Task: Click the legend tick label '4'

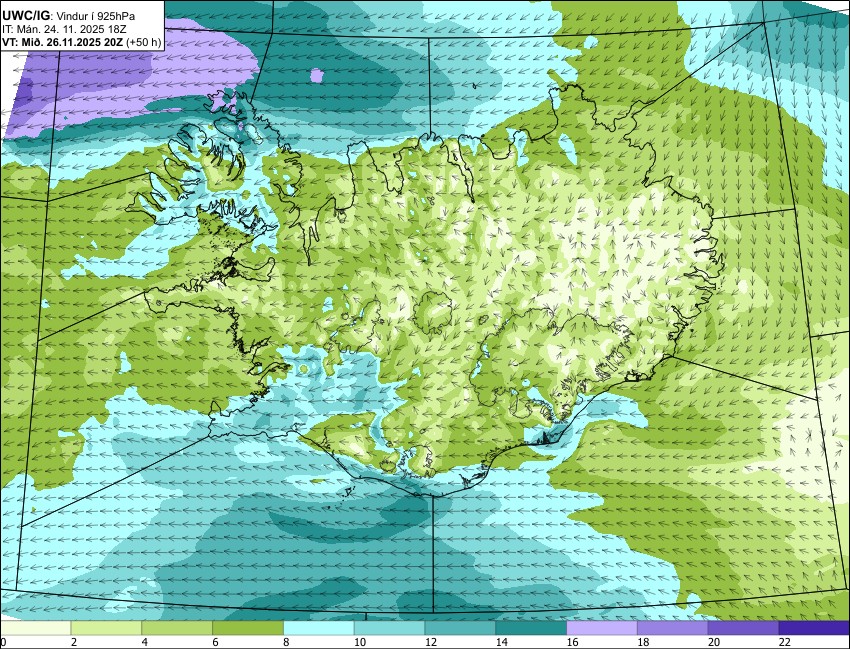Action: click(145, 642)
